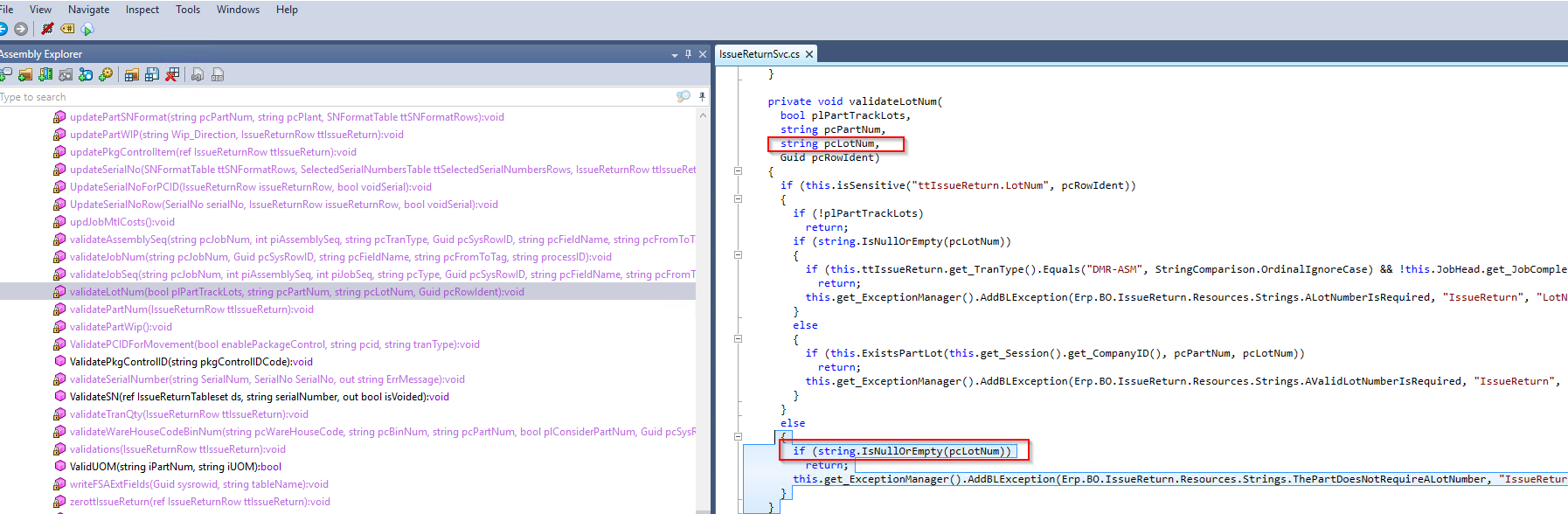Select ValidUOM method entry
Image resolution: width=1568 pixels, height=514 pixels.
point(175,467)
